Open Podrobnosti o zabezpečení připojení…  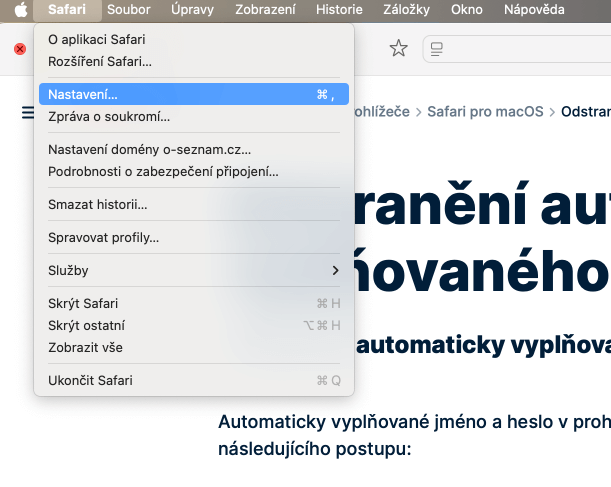click(x=163, y=171)
